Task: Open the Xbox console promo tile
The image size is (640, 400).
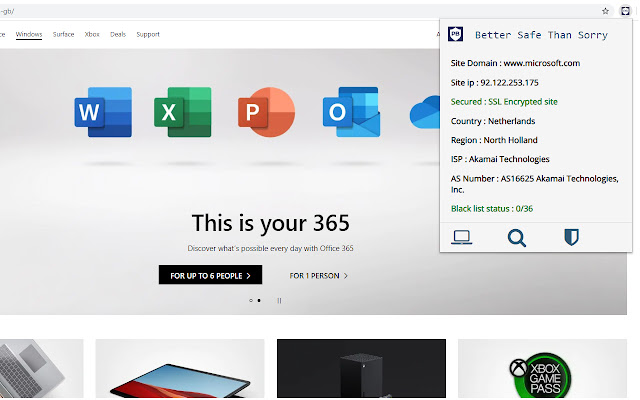Action: (361, 369)
